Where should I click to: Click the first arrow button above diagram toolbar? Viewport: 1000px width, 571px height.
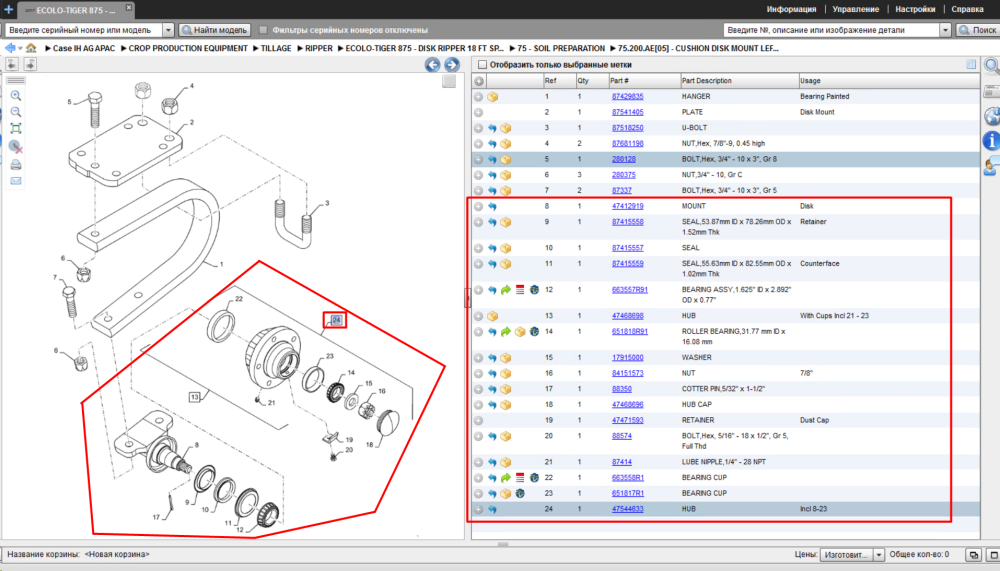[x=12, y=64]
